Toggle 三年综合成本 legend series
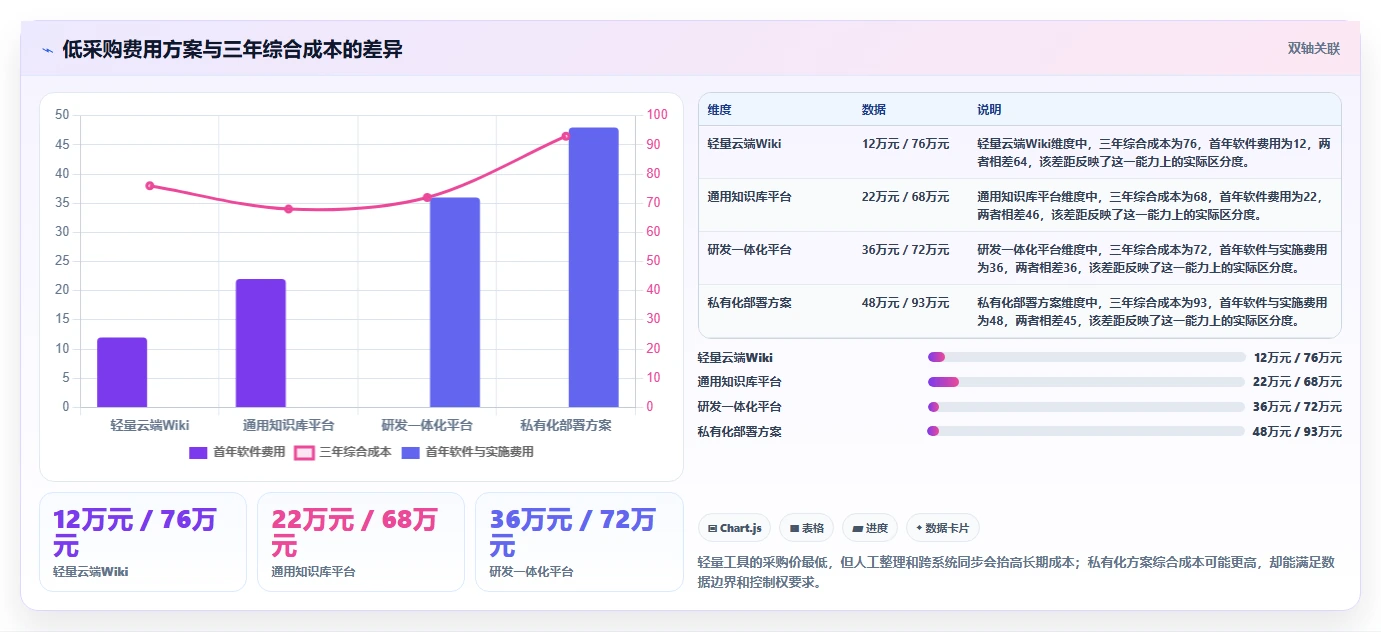The height and width of the screenshot is (632, 1381). pos(343,452)
